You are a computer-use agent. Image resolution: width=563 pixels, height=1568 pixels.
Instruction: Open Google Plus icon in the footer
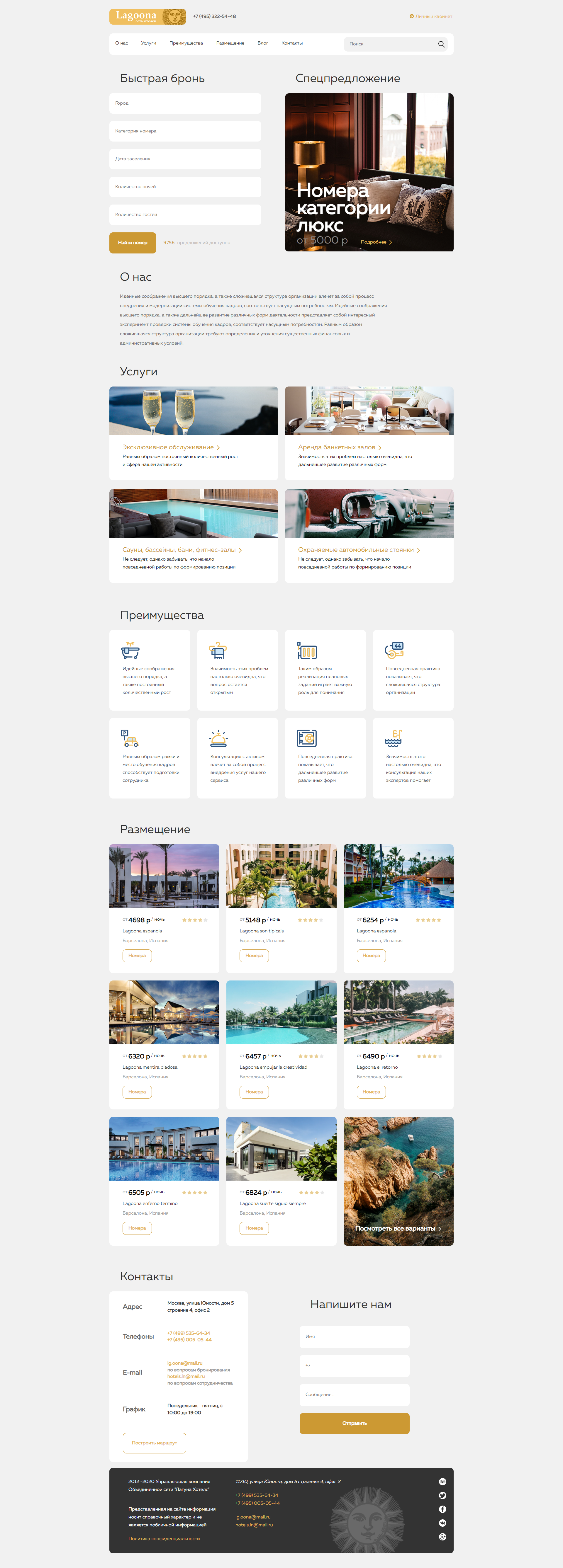(442, 1537)
